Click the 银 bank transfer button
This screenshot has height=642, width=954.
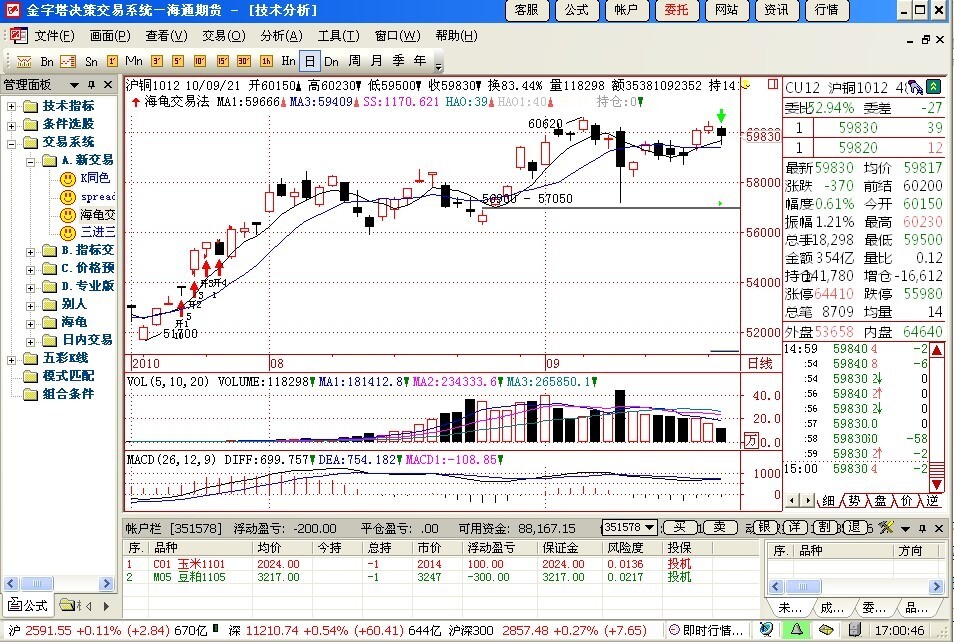tap(764, 527)
